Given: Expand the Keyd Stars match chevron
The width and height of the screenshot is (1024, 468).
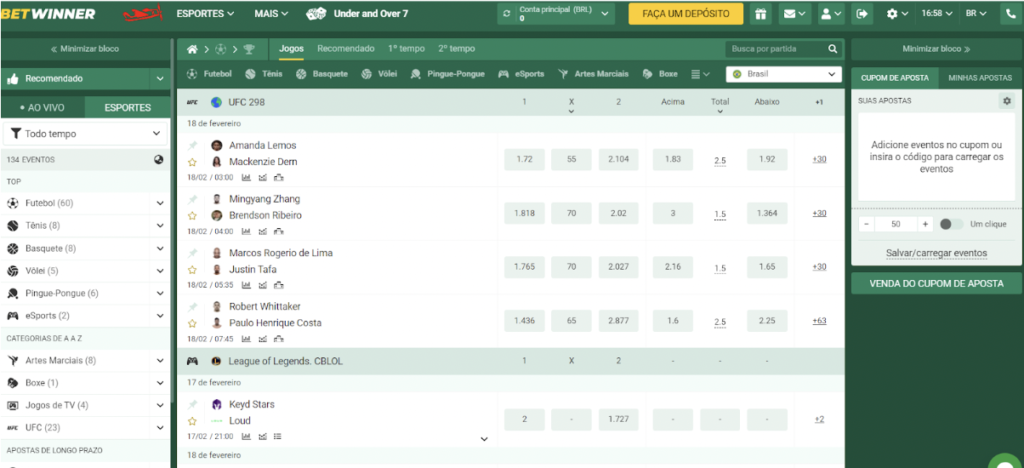Looking at the screenshot, I should (484, 439).
